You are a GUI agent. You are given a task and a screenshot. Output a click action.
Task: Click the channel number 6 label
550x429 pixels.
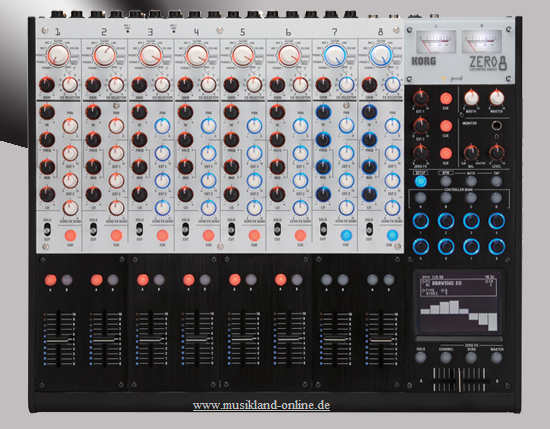coord(288,32)
